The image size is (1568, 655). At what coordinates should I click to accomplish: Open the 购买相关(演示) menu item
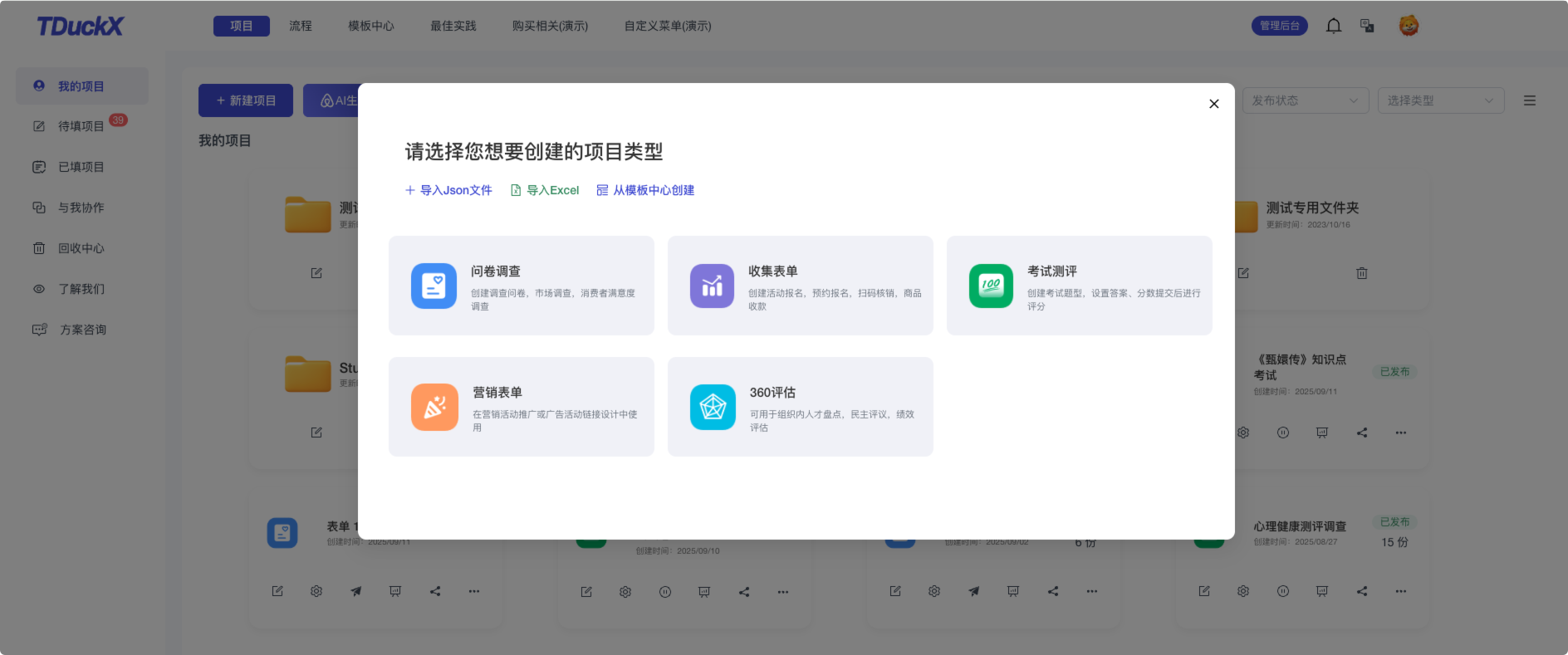550,26
